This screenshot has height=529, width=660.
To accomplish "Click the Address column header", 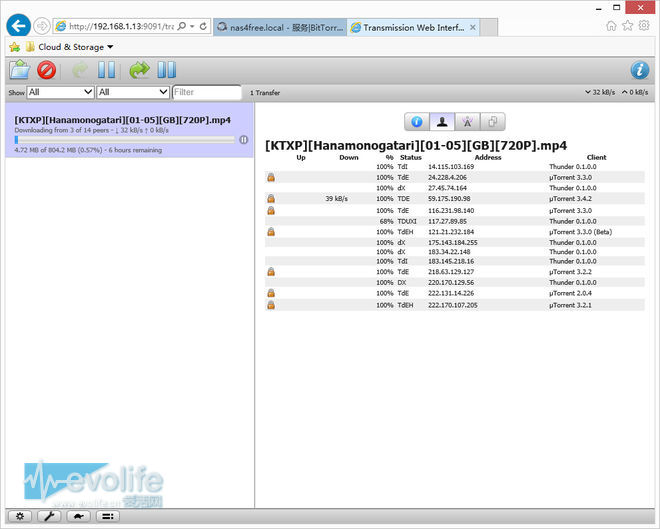I will click(x=488, y=157).
